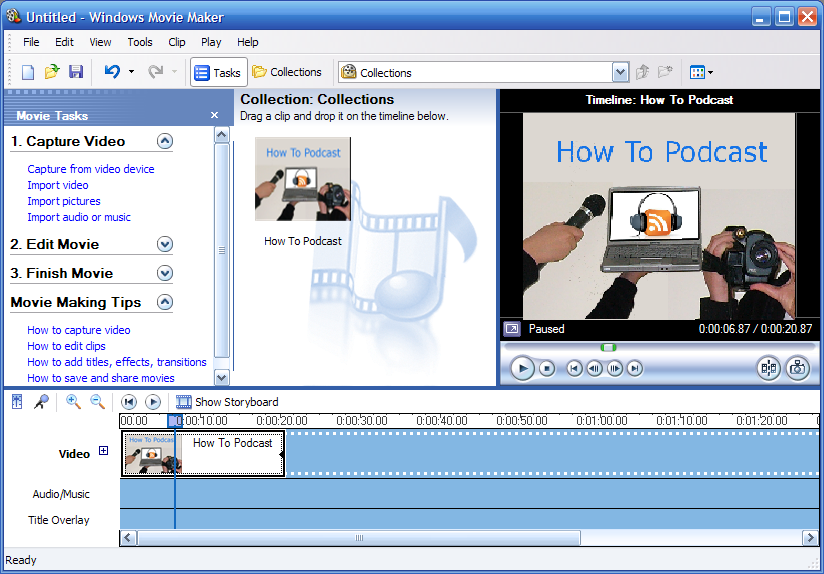Select the How To Podcast clip thumbnail
This screenshot has width=824, height=574.
pos(303,179)
